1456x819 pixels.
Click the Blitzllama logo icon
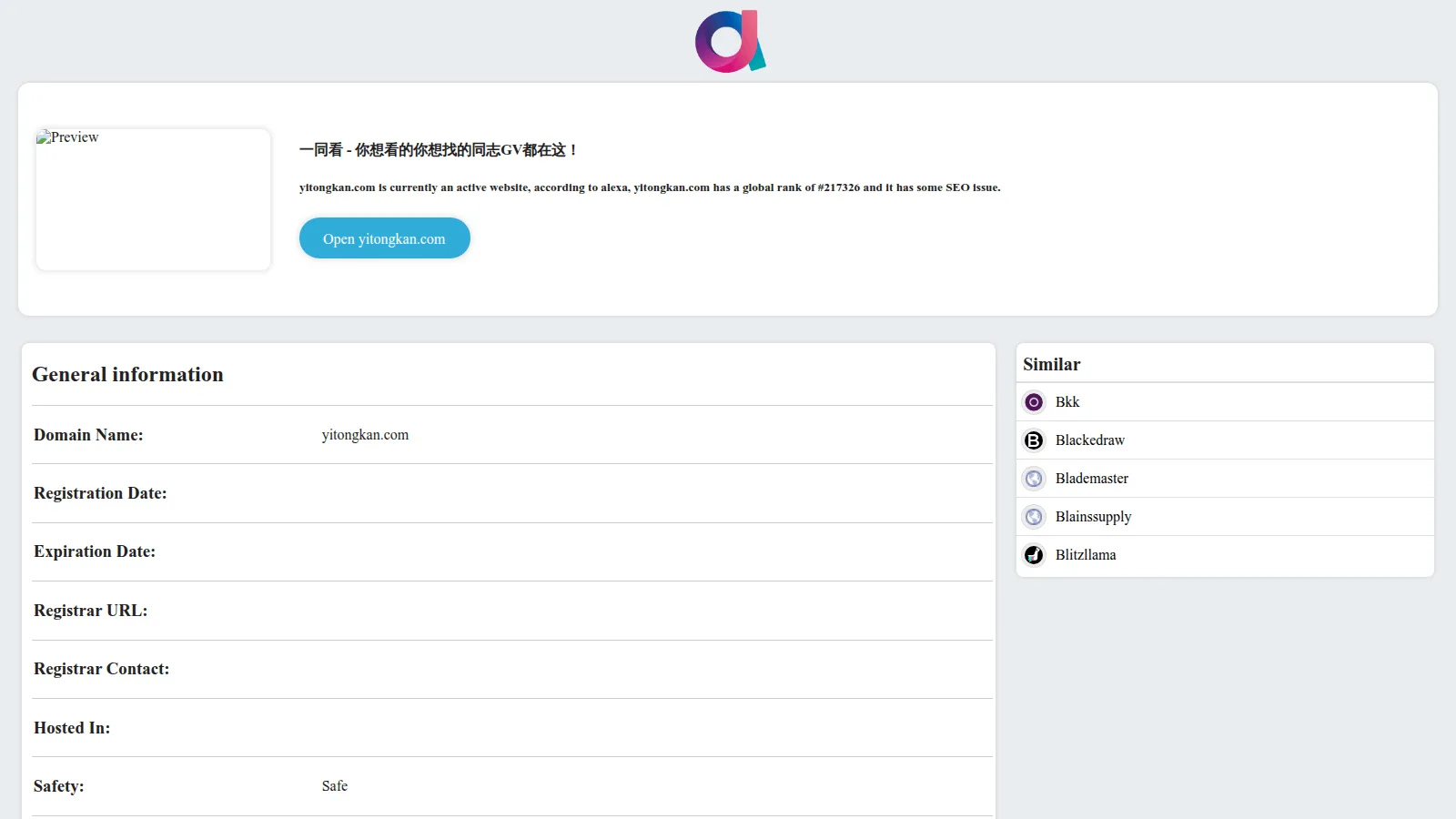click(1034, 555)
